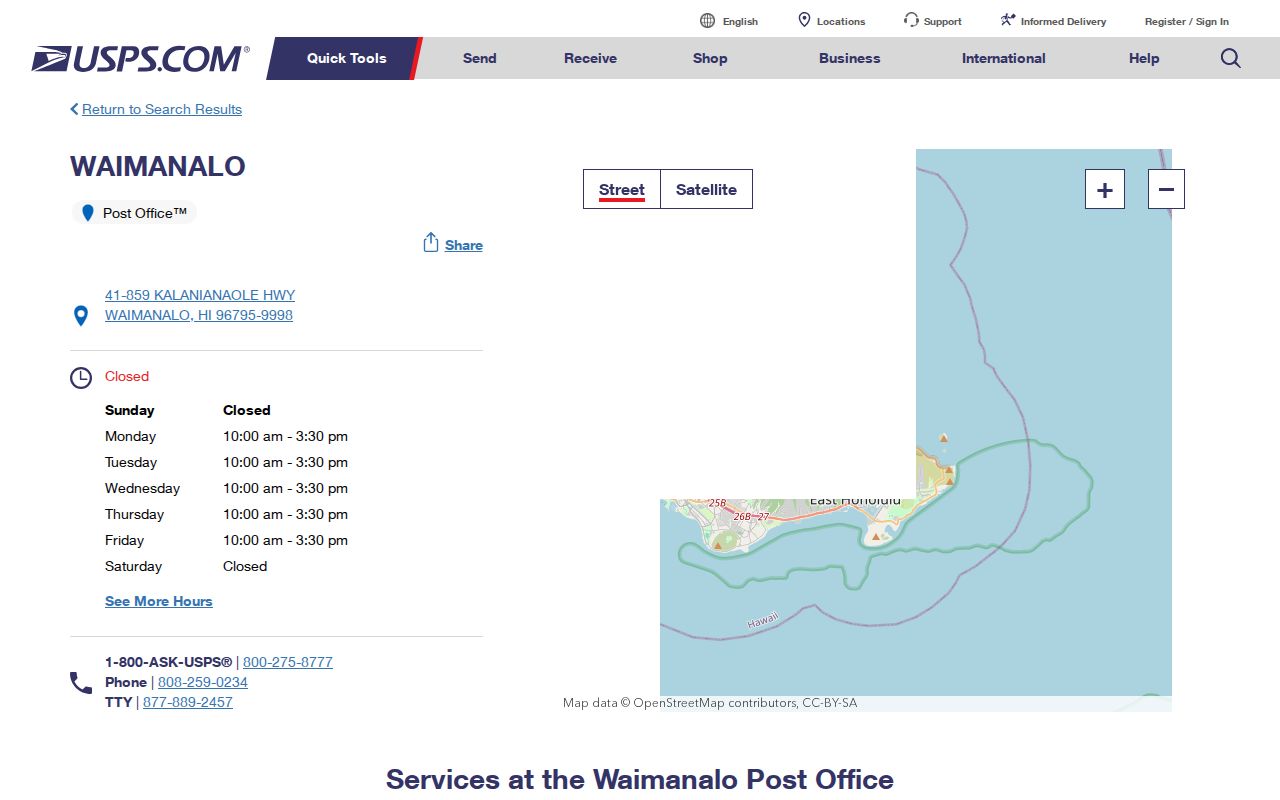The height and width of the screenshot is (800, 1280).
Task: Return to Search Results
Action: point(162,109)
